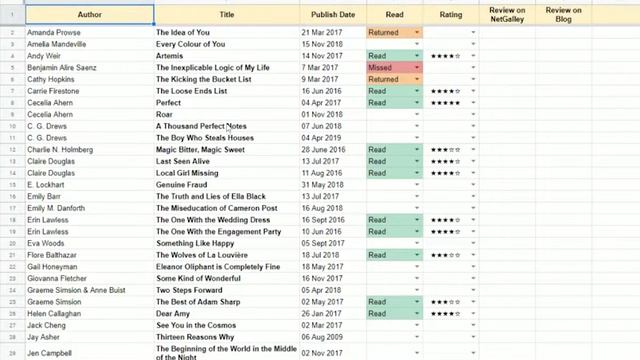Select the Andy Weir author cell
This screenshot has height=360, width=640.
coord(89,56)
